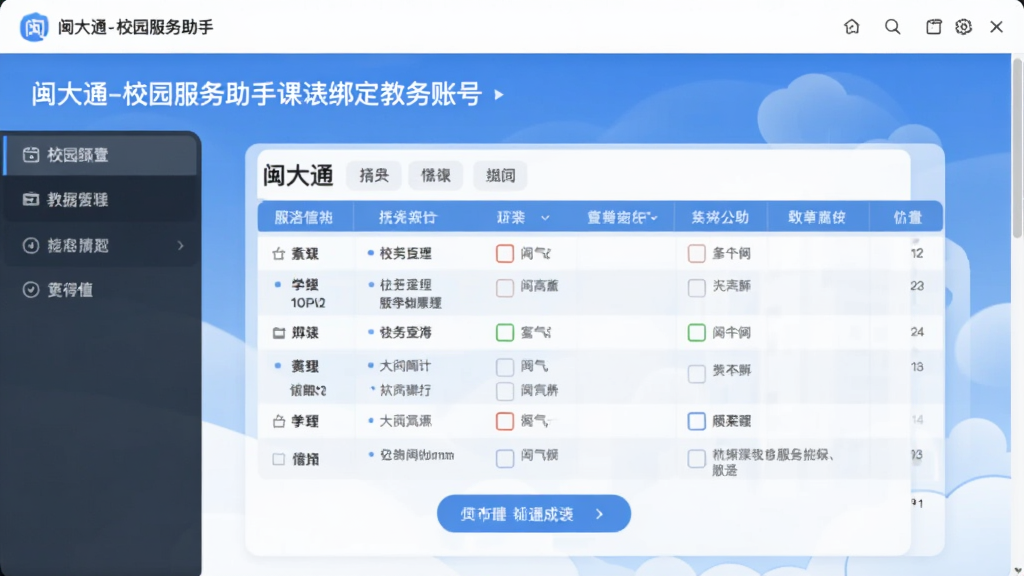1024x576 pixels.
Task: Click the folder icon in row numbered 24
Action: coord(279,333)
